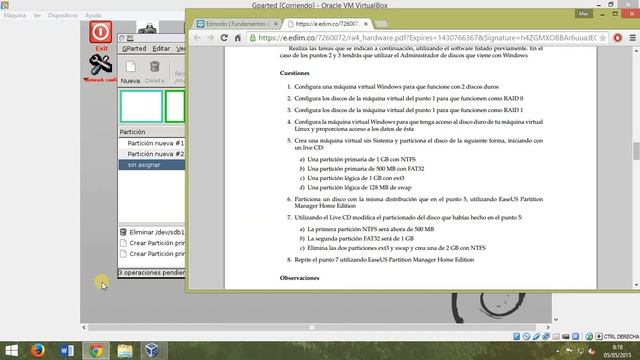Reload the PDF page in Chrome

224,38
